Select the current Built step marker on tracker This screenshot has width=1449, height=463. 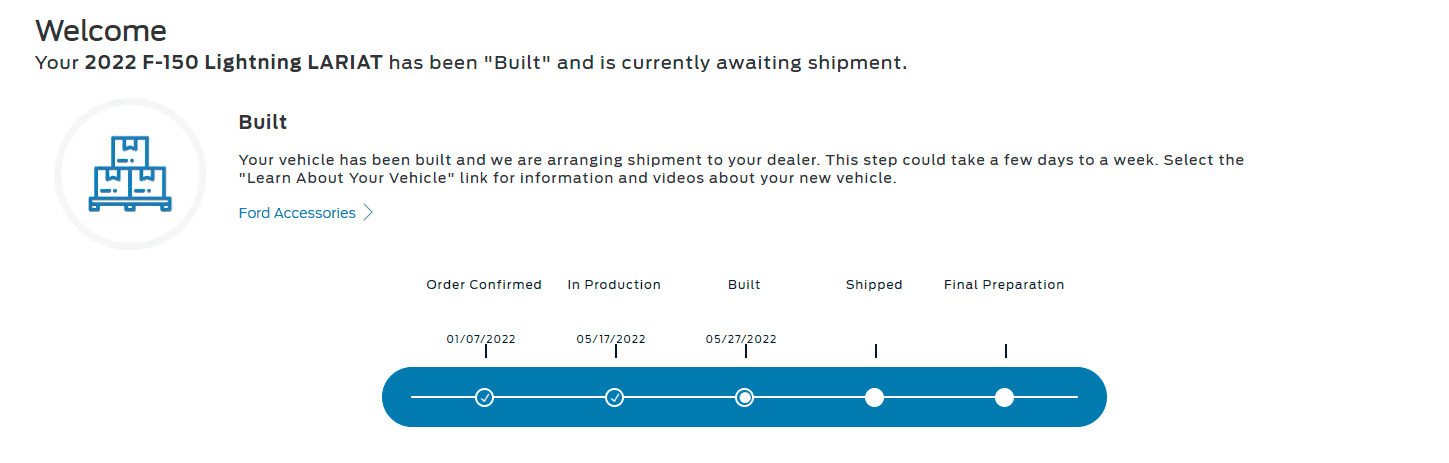tap(745, 397)
